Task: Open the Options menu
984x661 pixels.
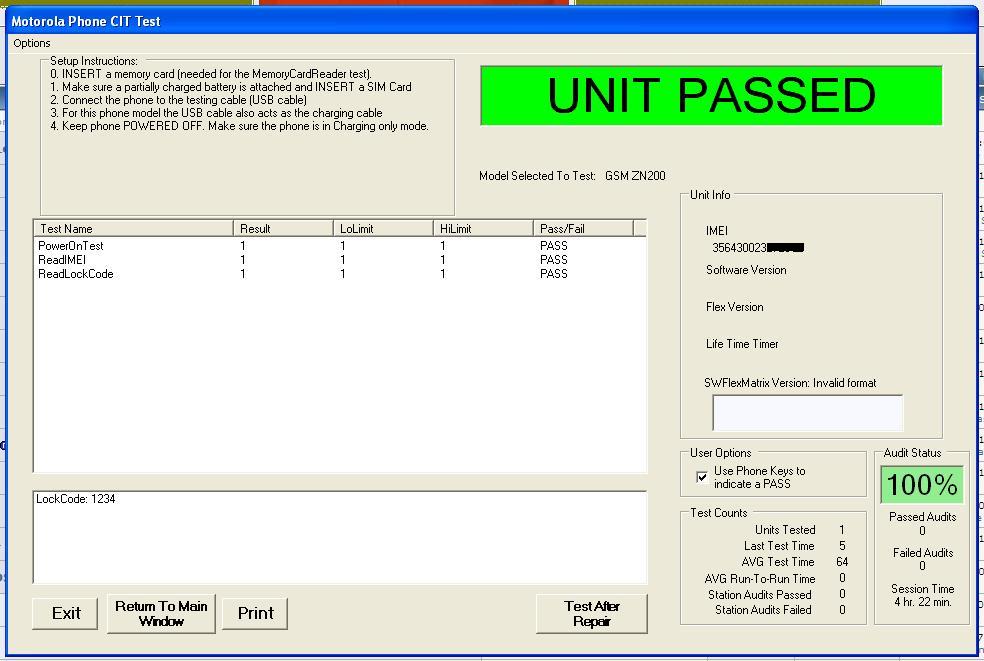Action: 31,43
